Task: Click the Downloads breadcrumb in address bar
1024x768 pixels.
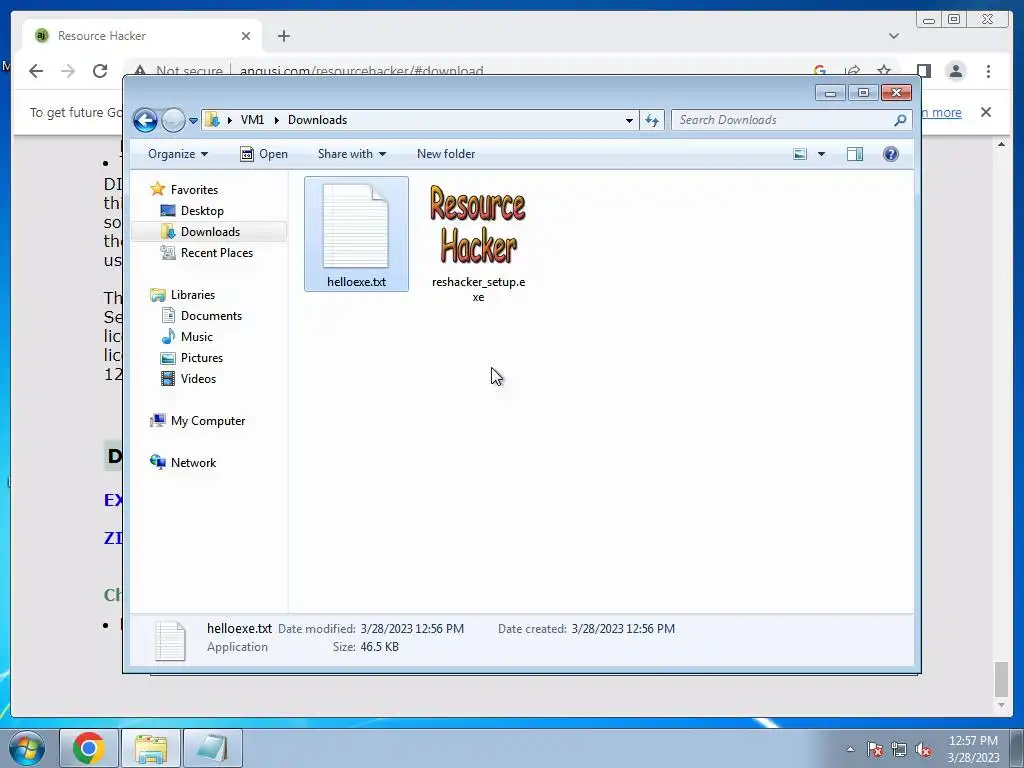Action: point(317,120)
